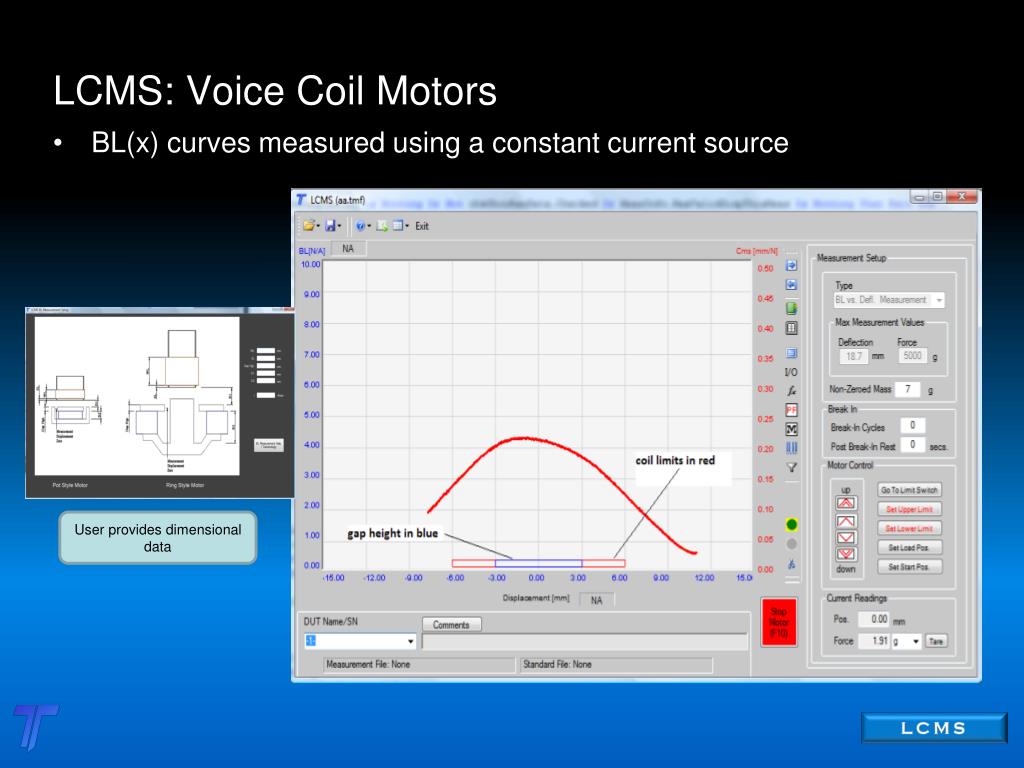Click the funnel filter icon
Image resolution: width=1024 pixels, height=768 pixels.
[x=791, y=468]
